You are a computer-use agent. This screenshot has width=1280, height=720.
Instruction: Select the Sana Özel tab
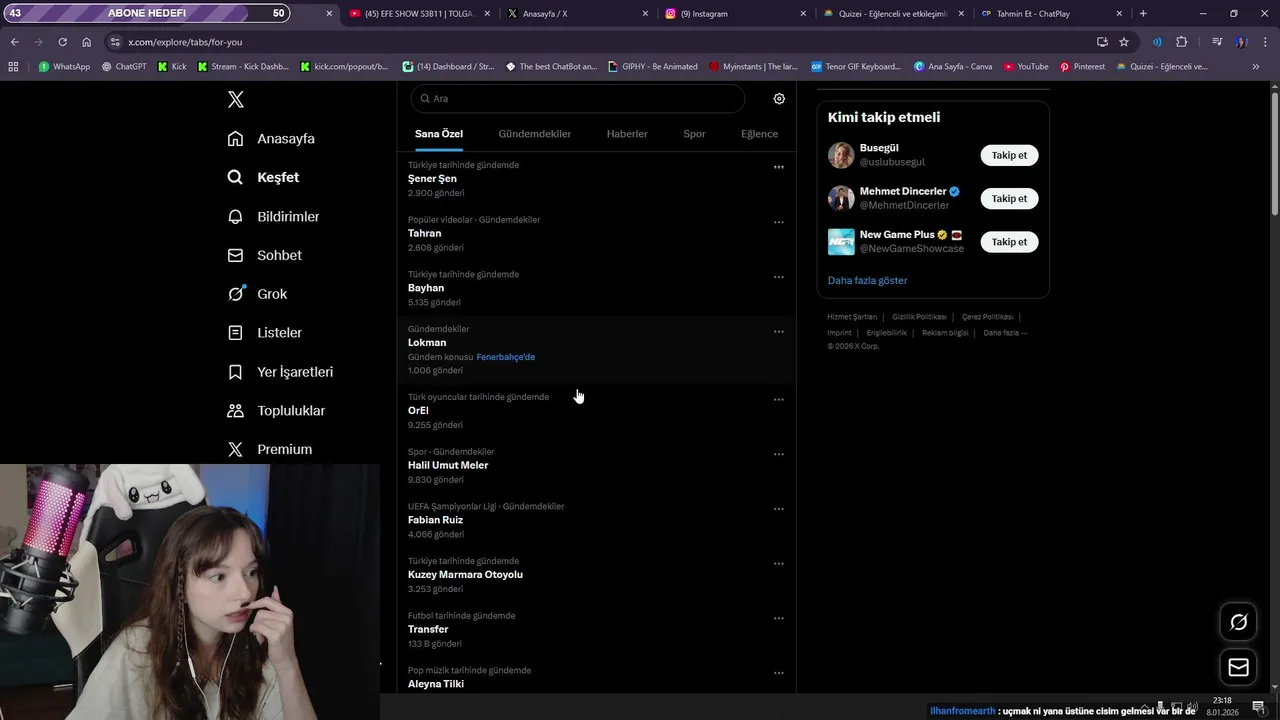tap(439, 134)
